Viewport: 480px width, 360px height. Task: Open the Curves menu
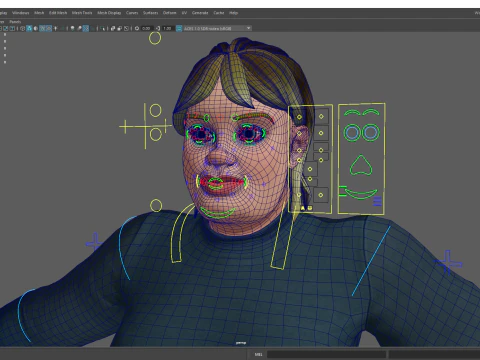tap(132, 13)
